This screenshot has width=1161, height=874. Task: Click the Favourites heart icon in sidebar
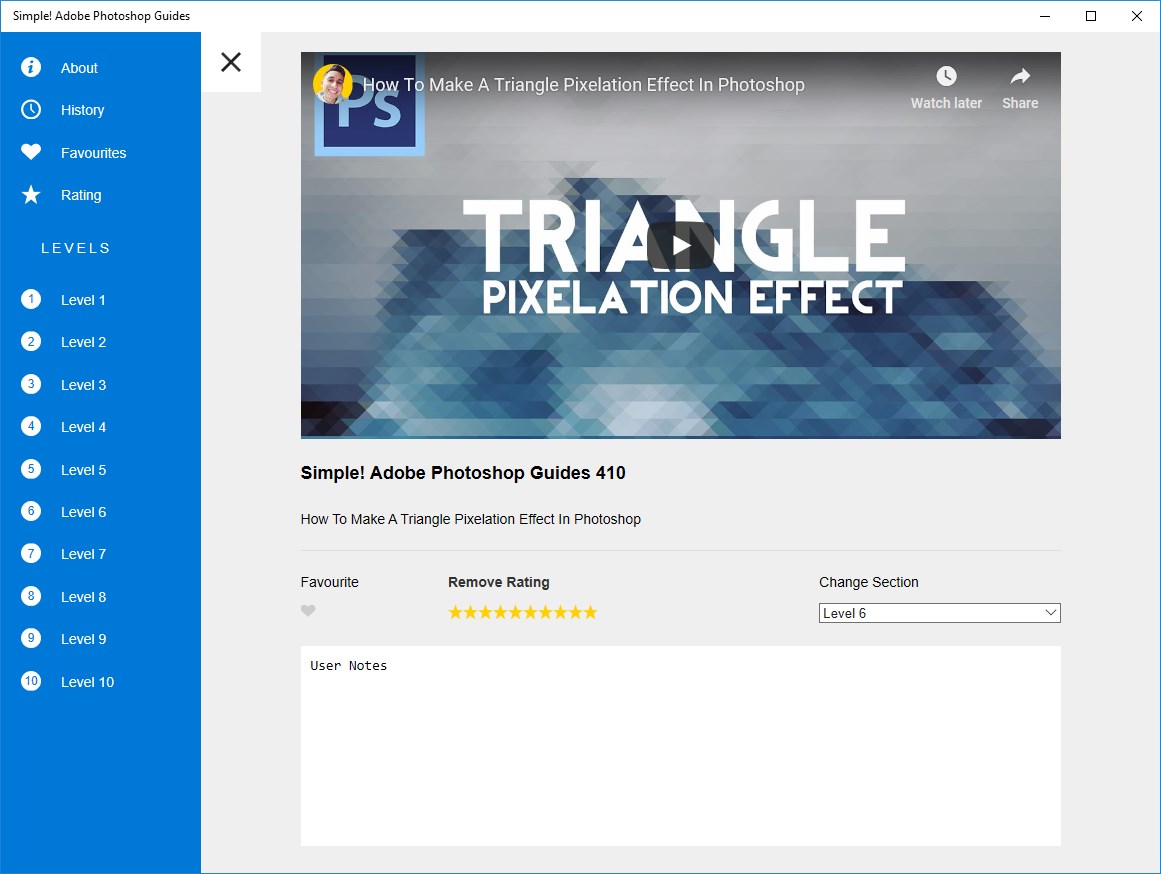coord(31,152)
